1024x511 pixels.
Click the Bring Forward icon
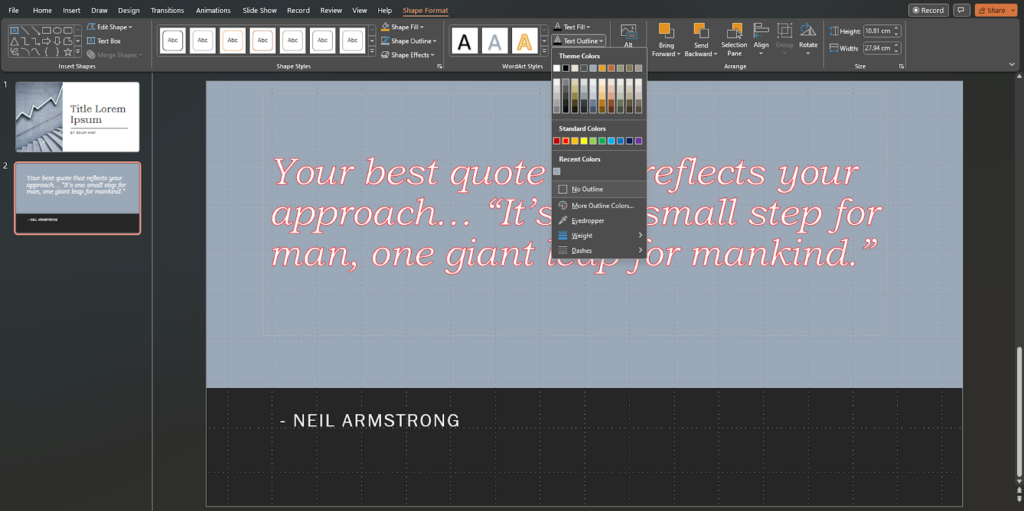tap(665, 32)
